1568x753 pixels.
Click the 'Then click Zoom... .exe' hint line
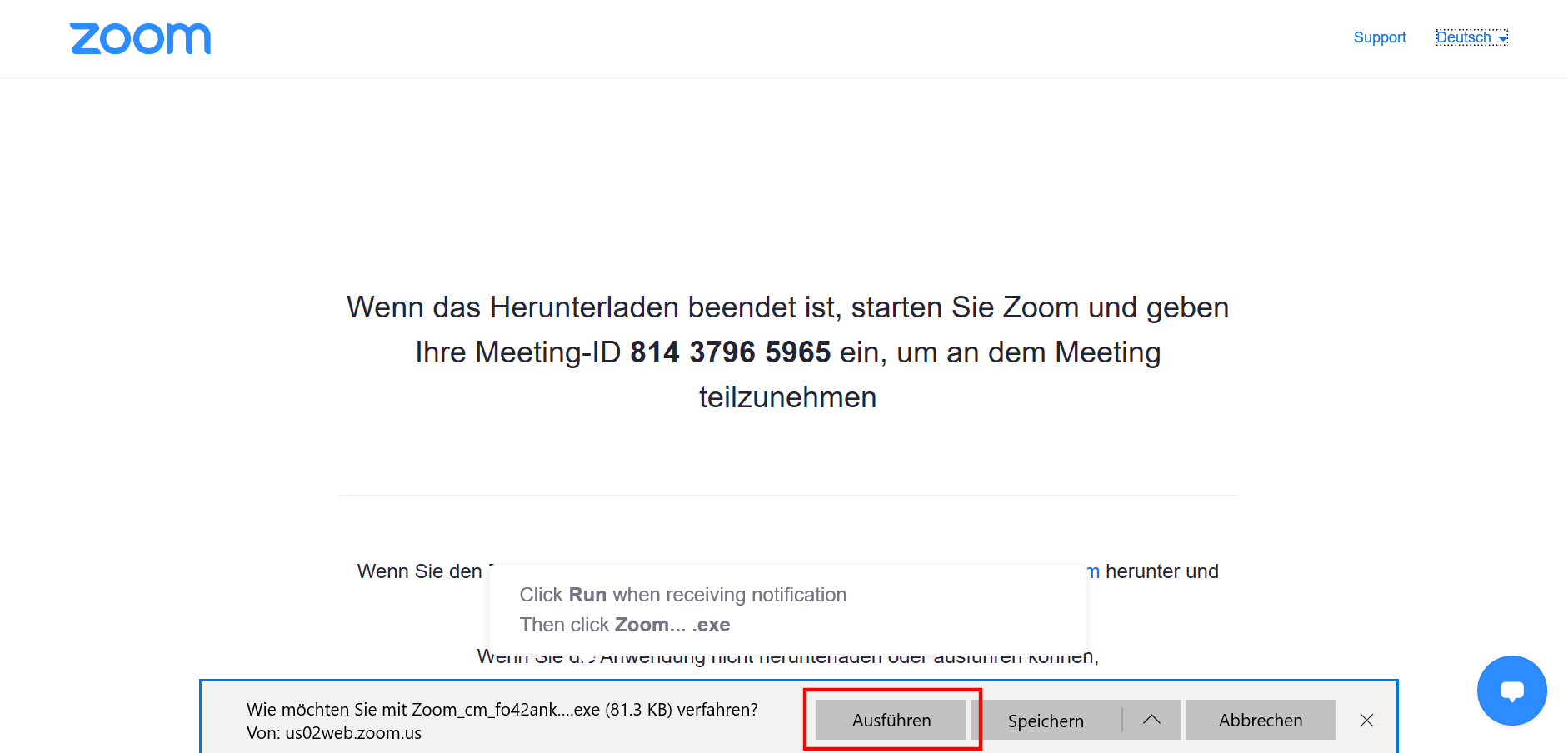pyautogui.click(x=624, y=625)
